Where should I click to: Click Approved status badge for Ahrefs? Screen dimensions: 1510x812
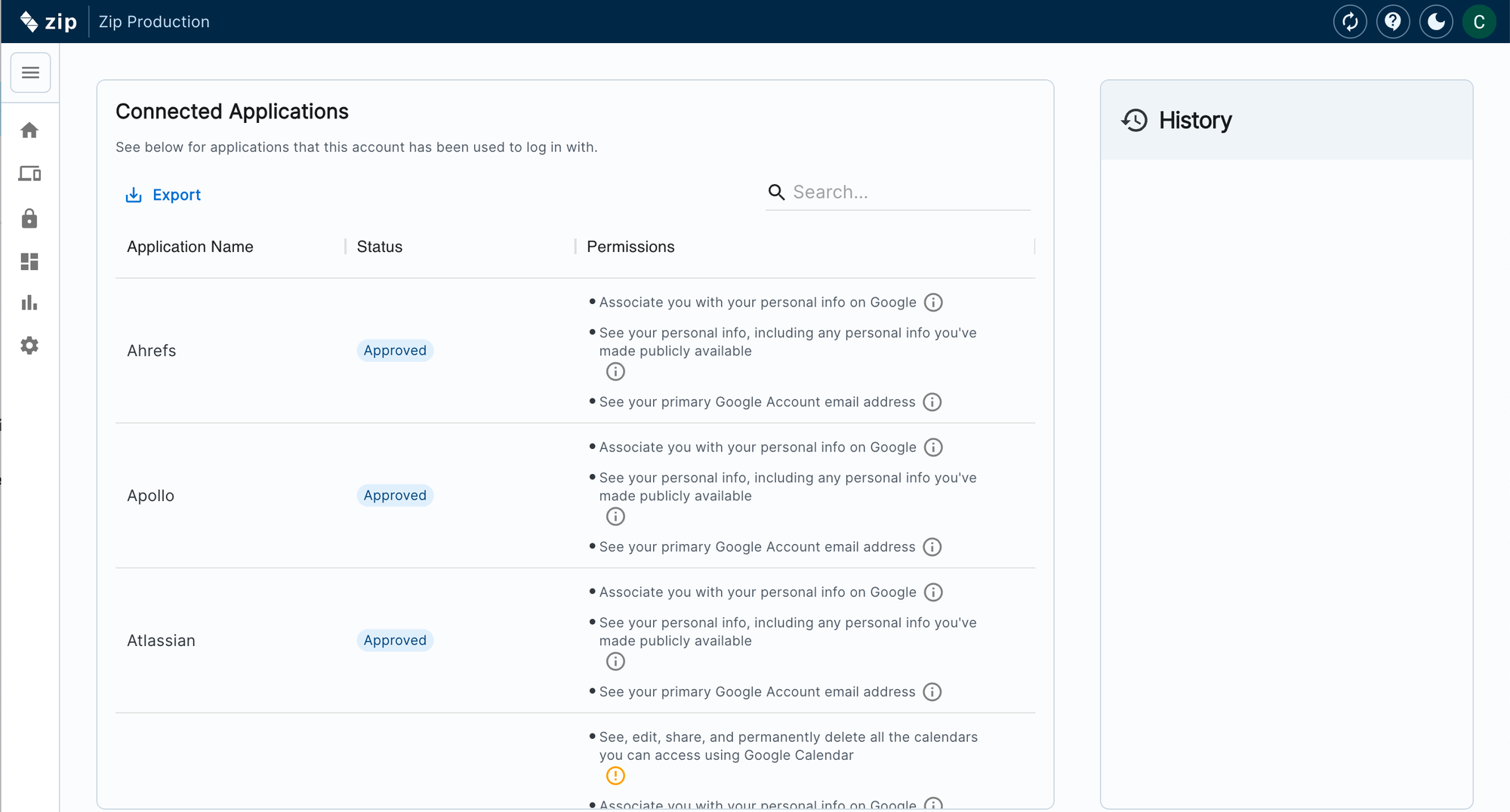pyautogui.click(x=395, y=350)
